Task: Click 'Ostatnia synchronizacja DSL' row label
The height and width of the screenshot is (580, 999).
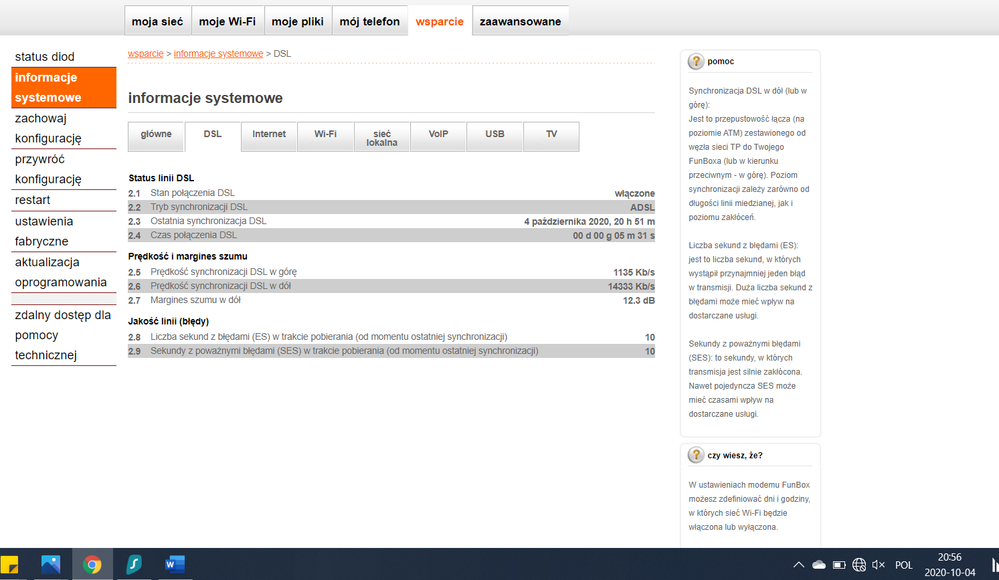Action: coord(208,221)
